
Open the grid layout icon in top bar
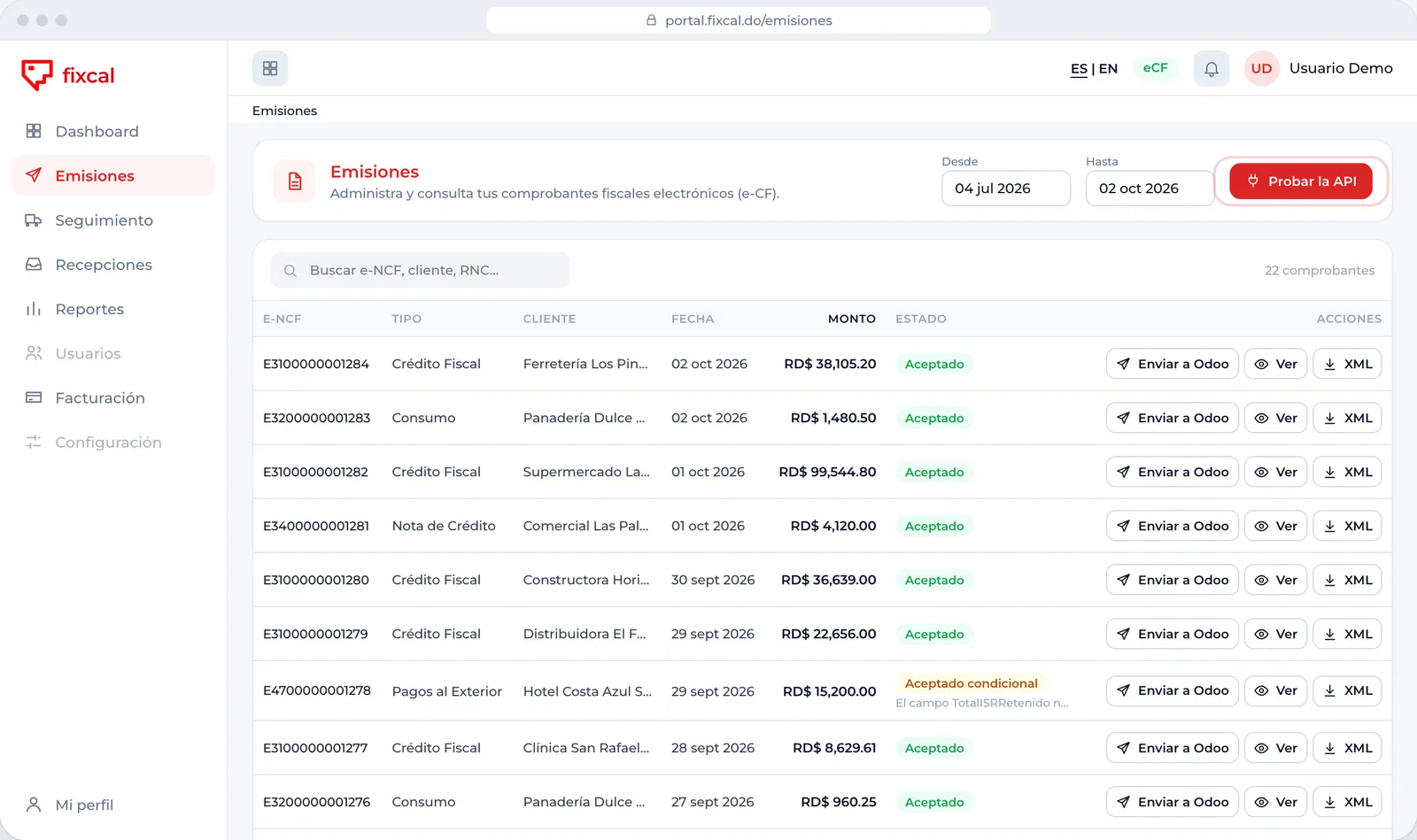270,68
